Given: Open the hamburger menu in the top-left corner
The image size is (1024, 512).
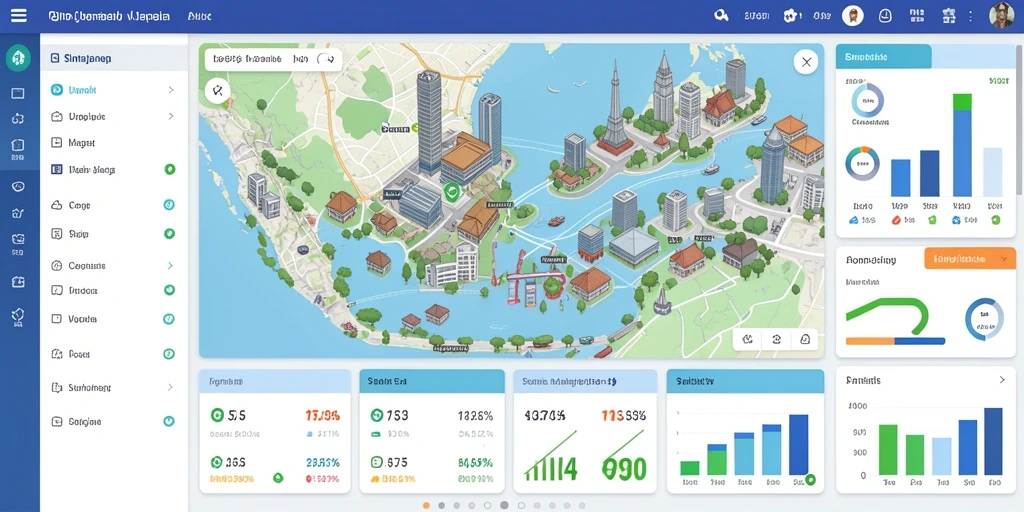Looking at the screenshot, I should coord(19,15).
